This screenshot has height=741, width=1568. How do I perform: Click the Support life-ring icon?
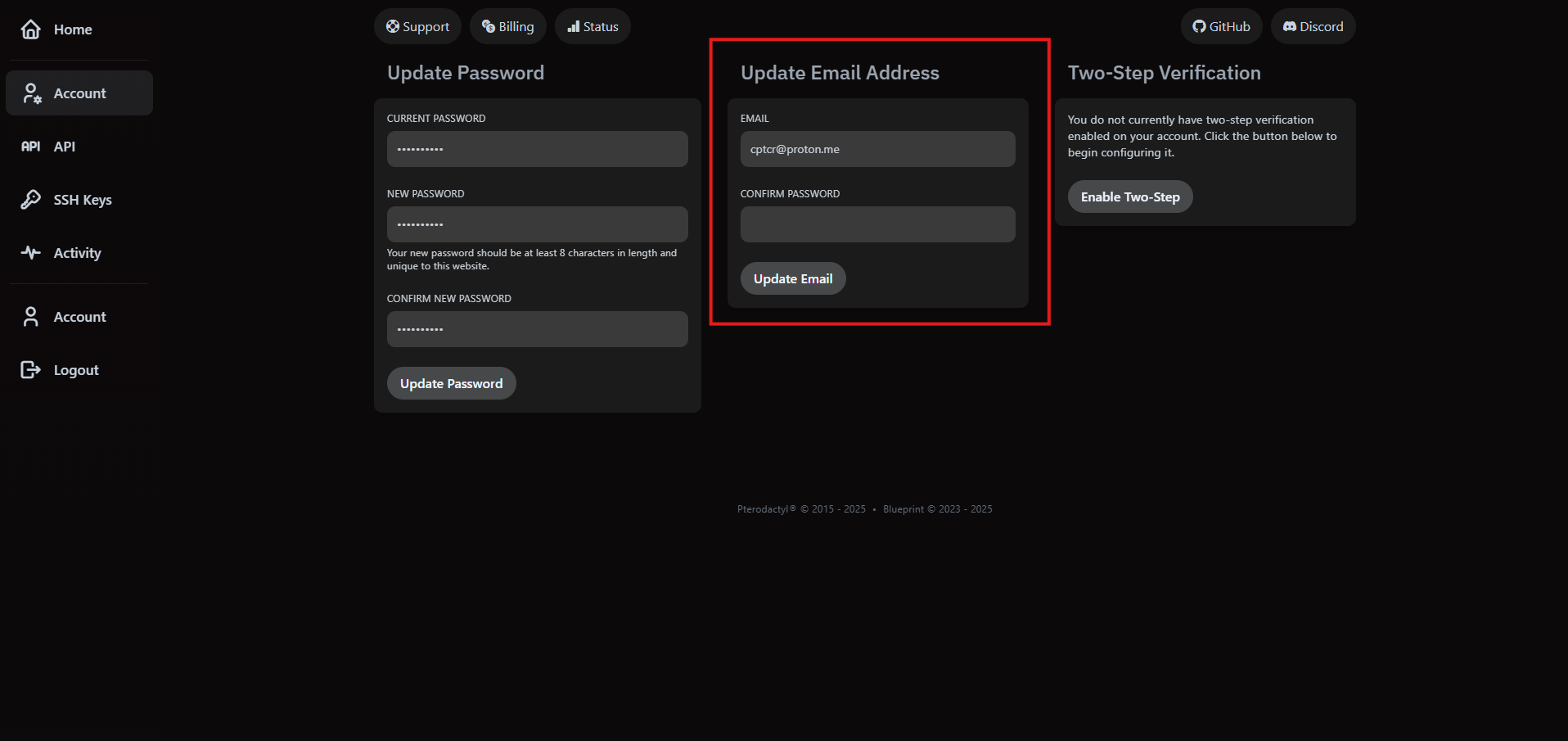coord(392,25)
